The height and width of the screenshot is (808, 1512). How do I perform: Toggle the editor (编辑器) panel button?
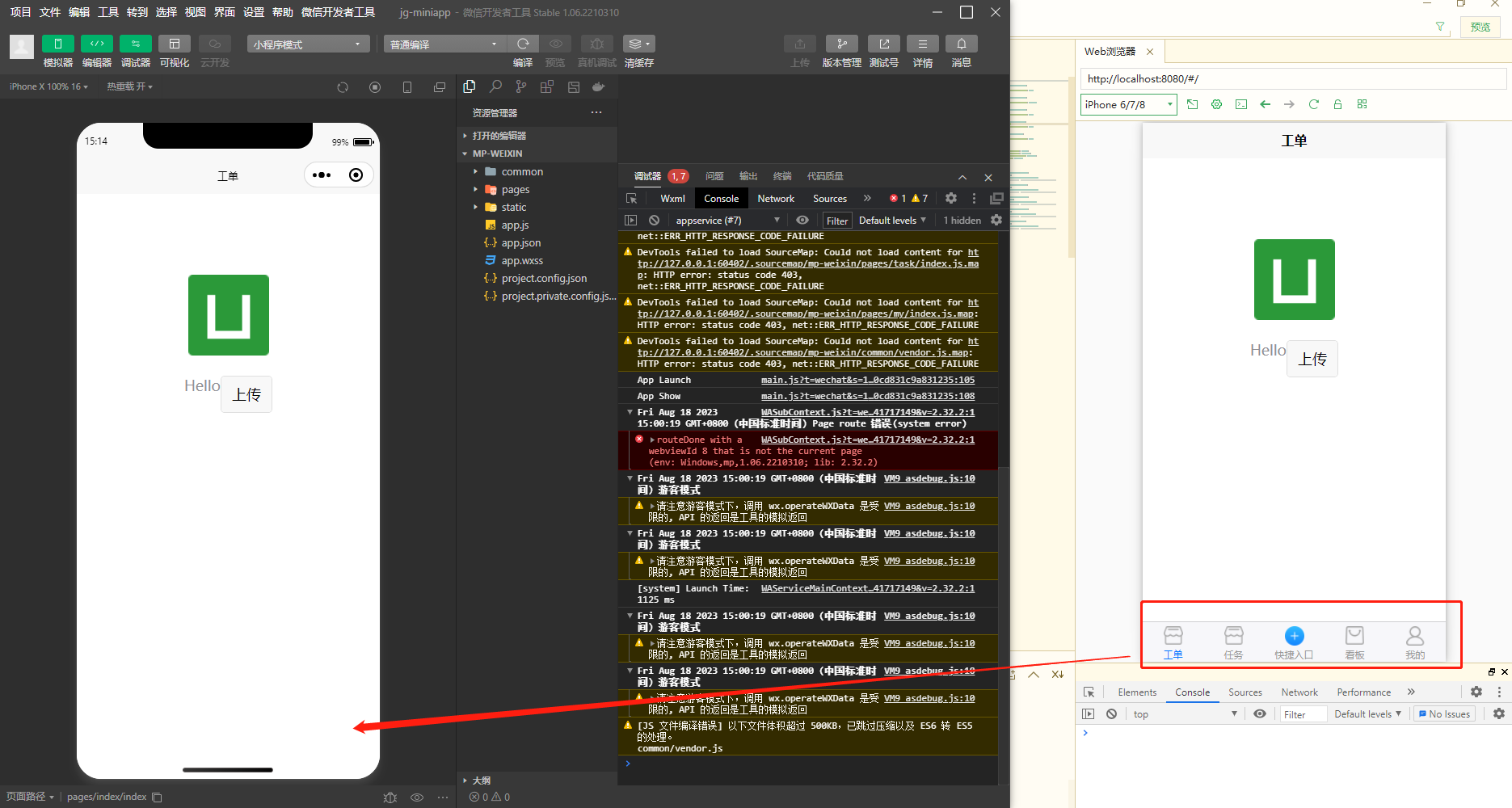(x=97, y=44)
